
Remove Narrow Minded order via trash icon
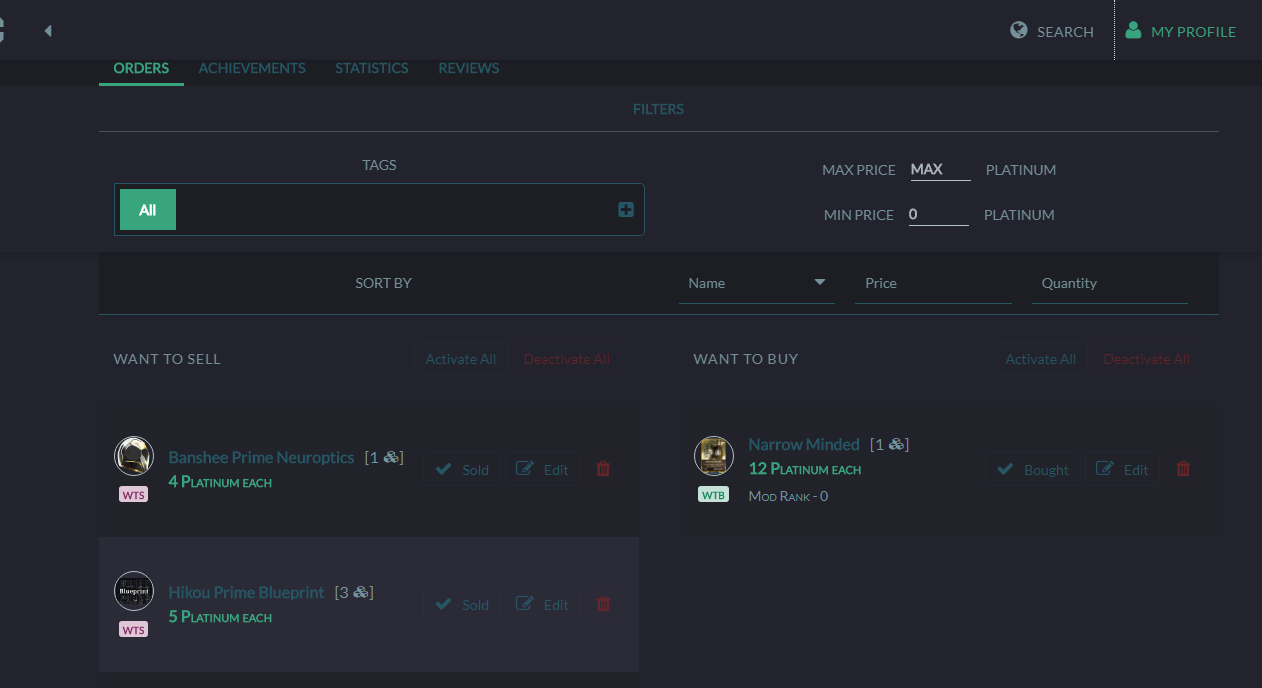[x=1182, y=468]
